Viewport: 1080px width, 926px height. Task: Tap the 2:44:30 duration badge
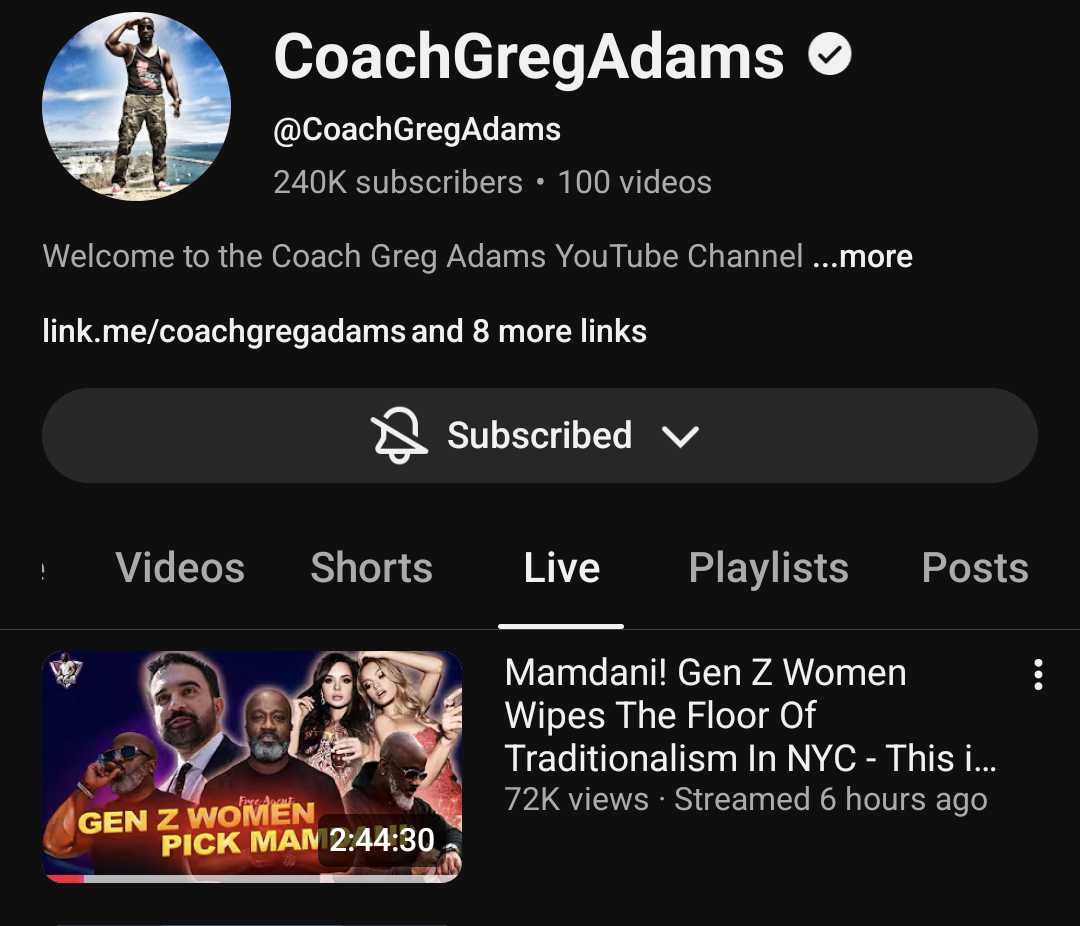(382, 839)
